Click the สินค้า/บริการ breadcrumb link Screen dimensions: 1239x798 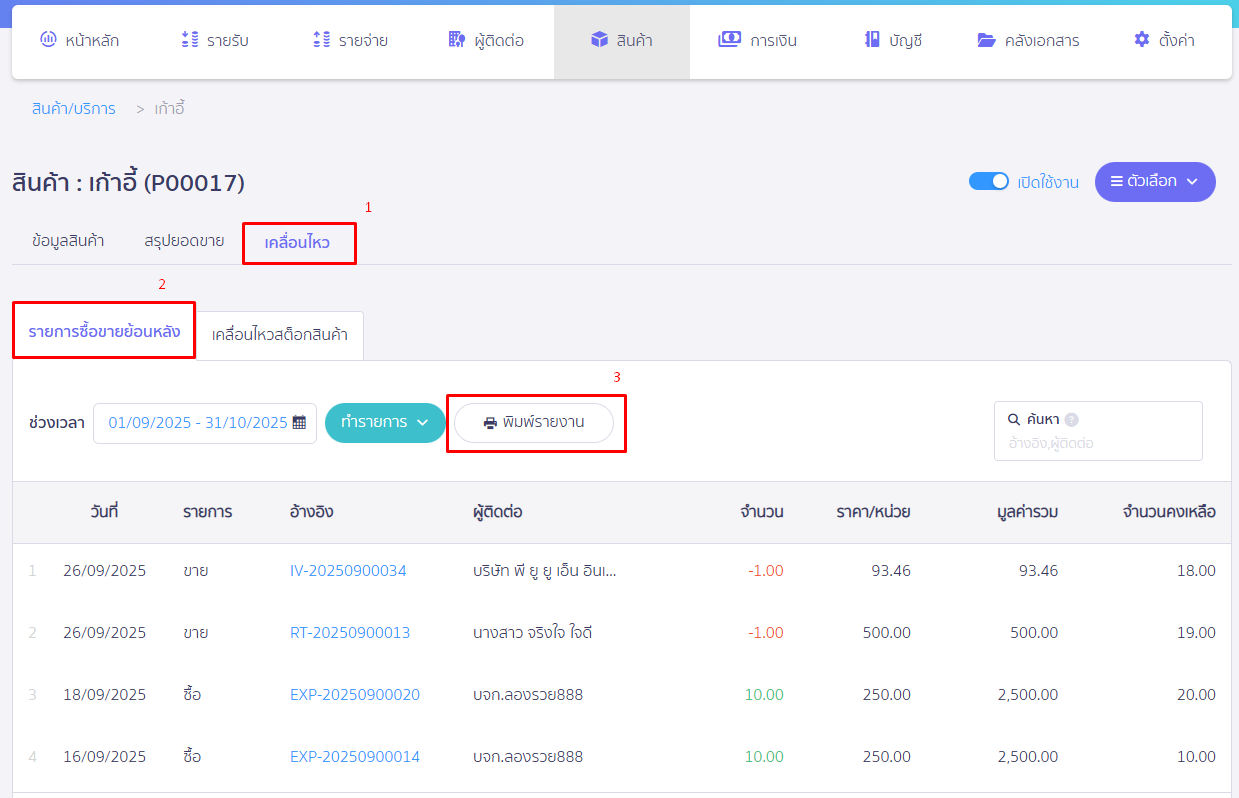click(x=73, y=109)
